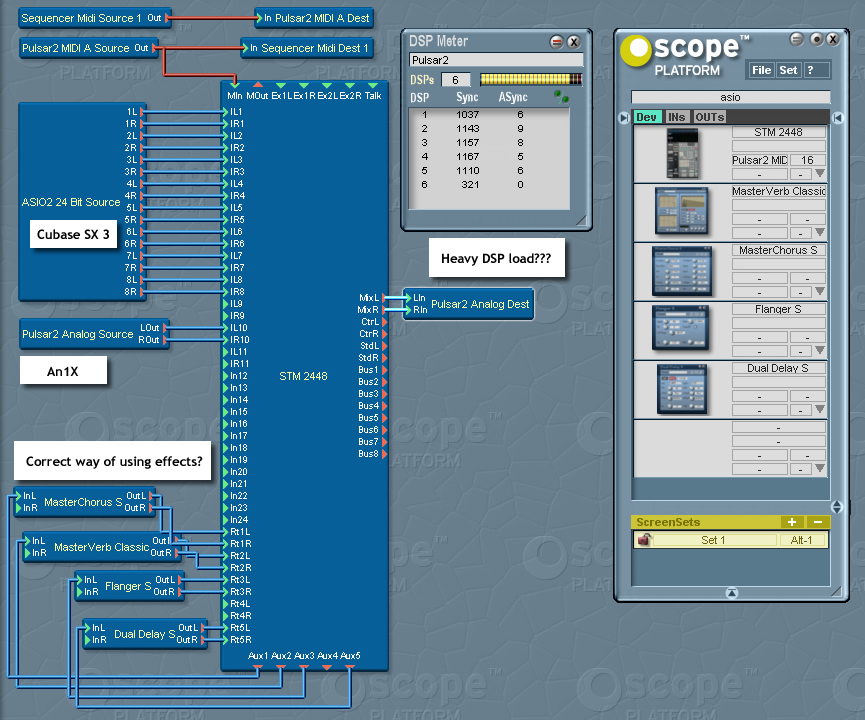Click the An1X text note

coord(63,371)
